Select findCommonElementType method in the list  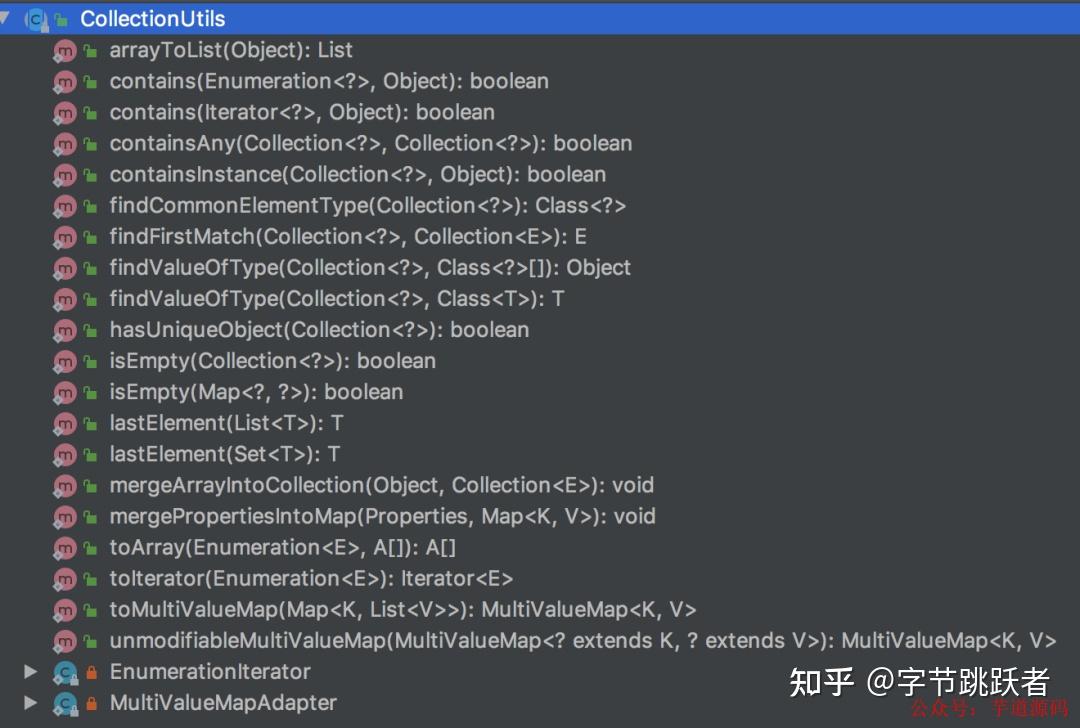coord(367,205)
